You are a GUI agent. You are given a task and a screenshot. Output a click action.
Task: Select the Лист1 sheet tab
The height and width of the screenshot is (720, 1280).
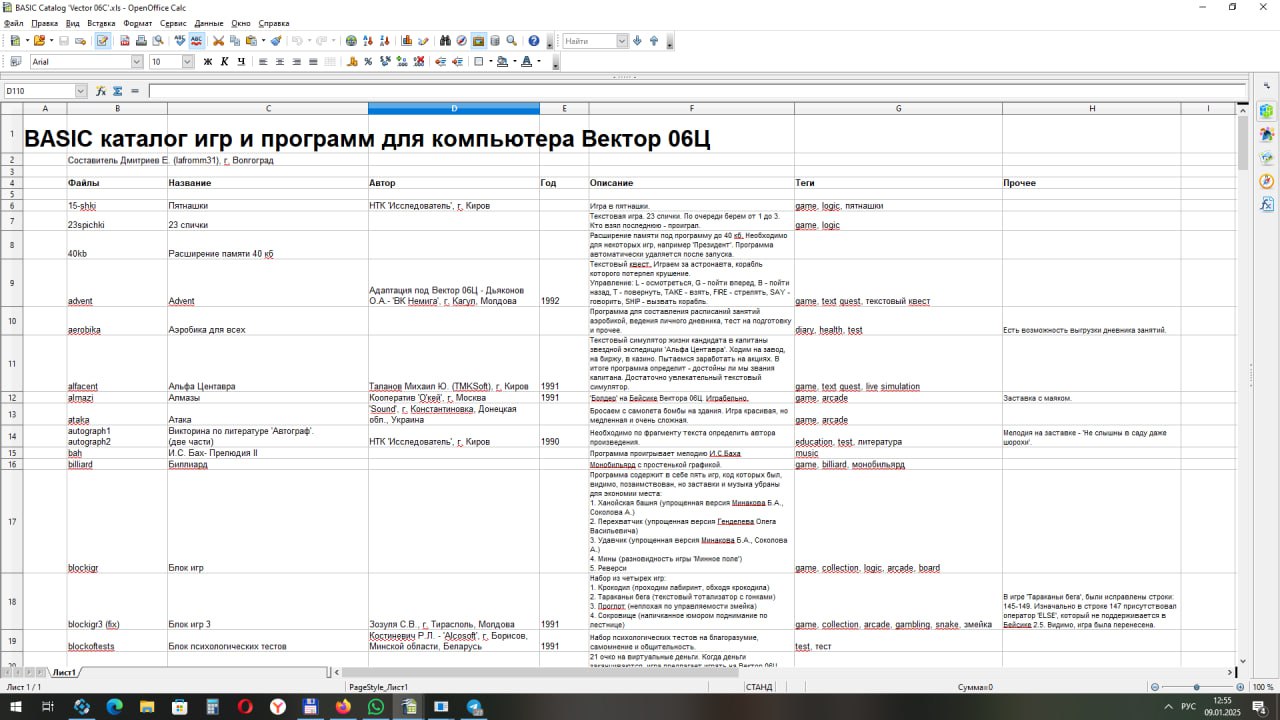64,673
